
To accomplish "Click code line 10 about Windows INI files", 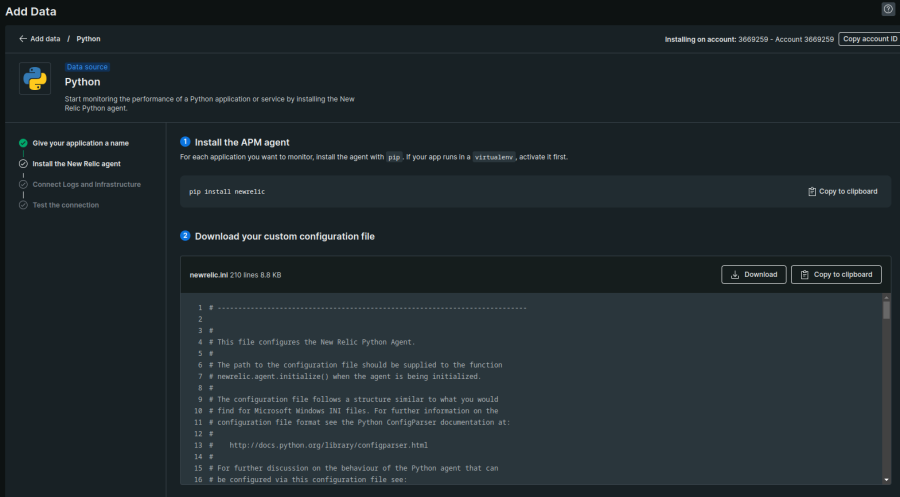I will pyautogui.click(x=354, y=411).
